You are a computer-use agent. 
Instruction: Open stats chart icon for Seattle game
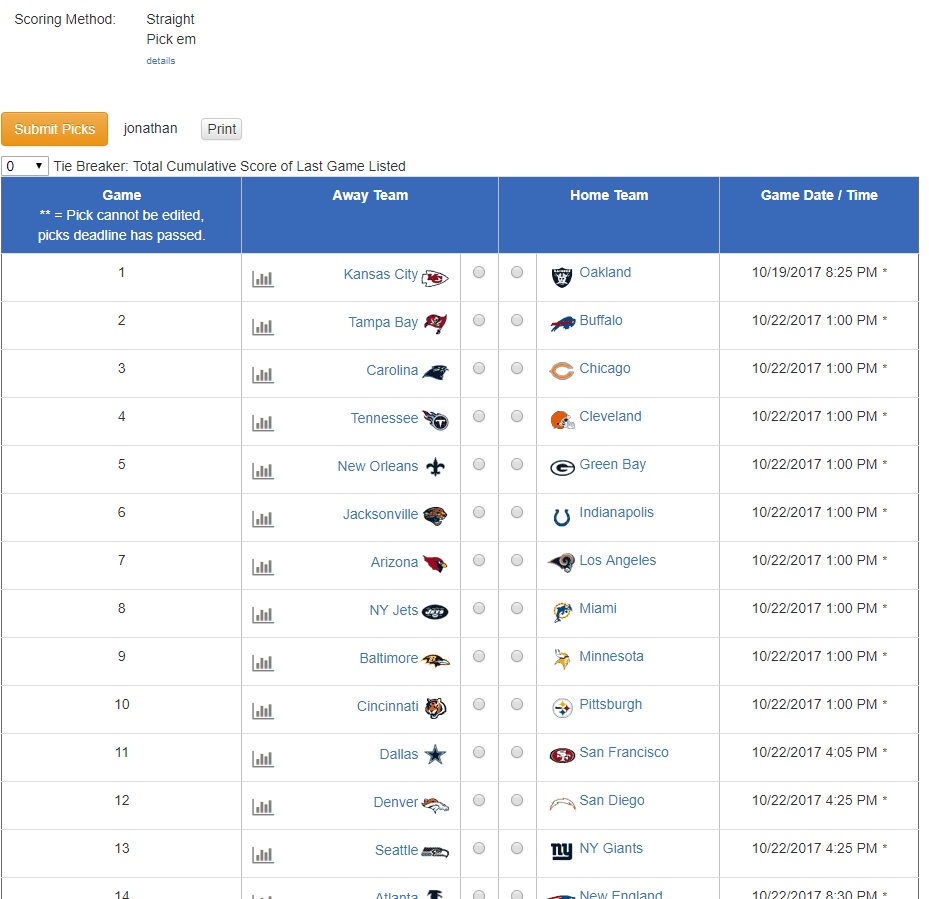(263, 855)
